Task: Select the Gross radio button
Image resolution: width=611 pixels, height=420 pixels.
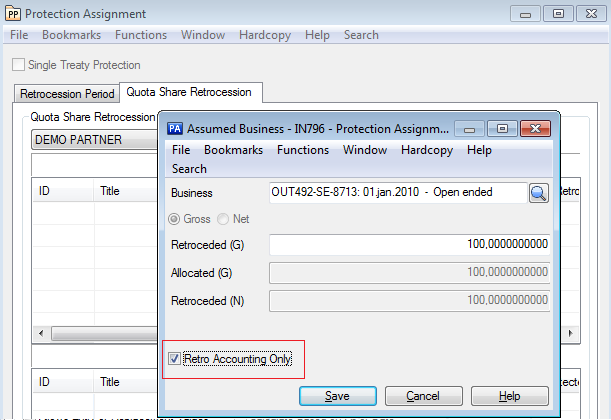Action: (177, 219)
